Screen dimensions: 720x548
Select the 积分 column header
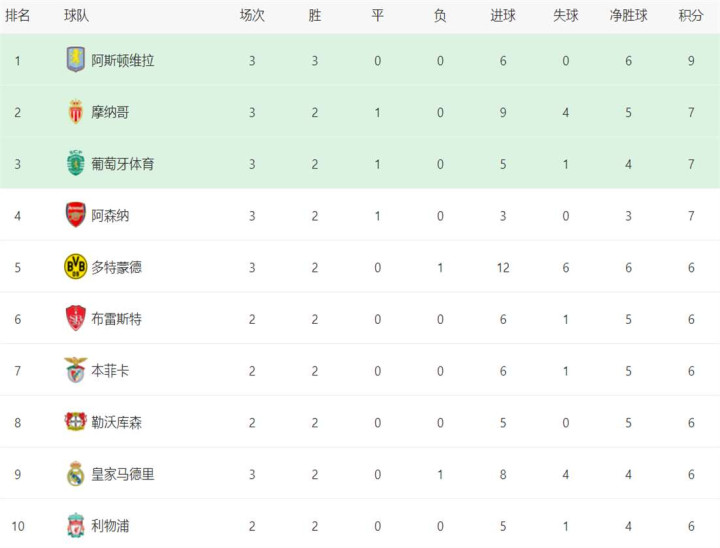pos(691,16)
